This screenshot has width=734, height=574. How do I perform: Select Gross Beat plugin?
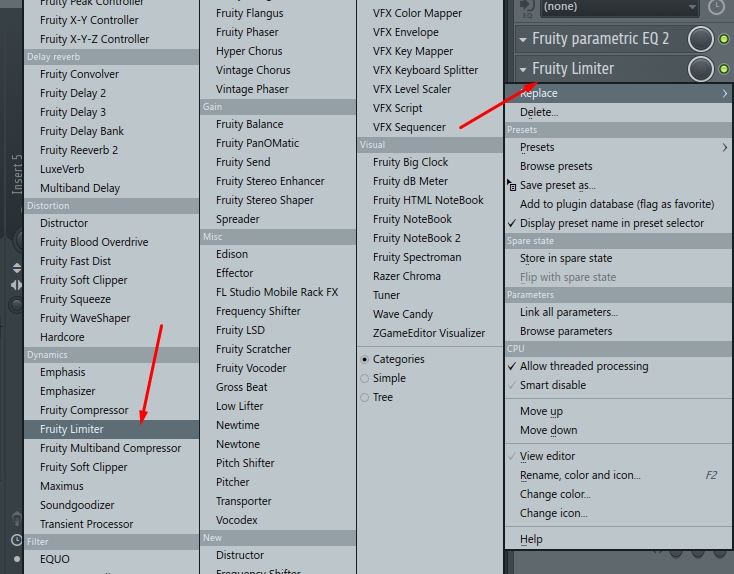coord(278,387)
